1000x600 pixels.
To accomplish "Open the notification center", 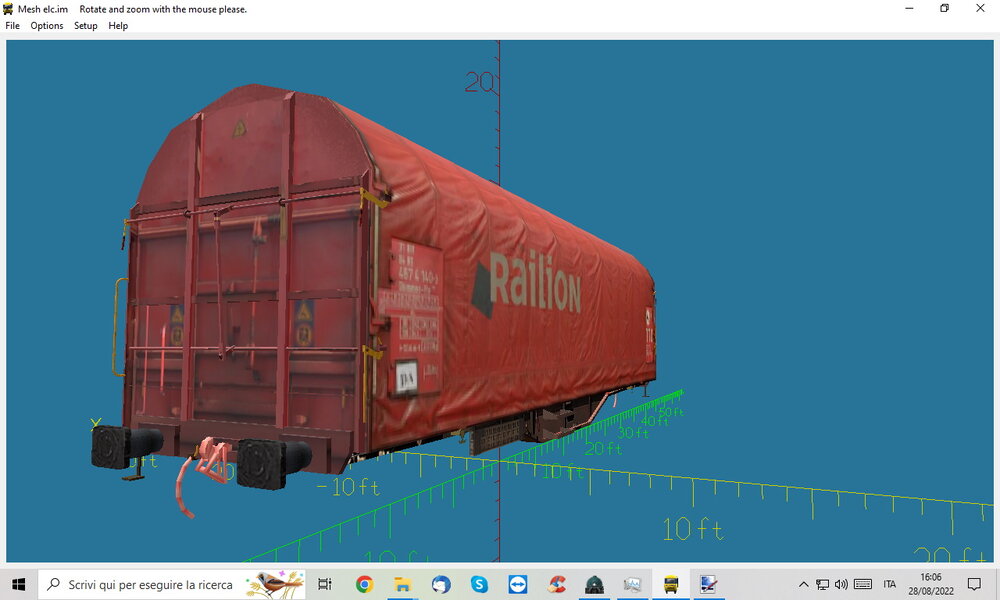I will pos(974,584).
